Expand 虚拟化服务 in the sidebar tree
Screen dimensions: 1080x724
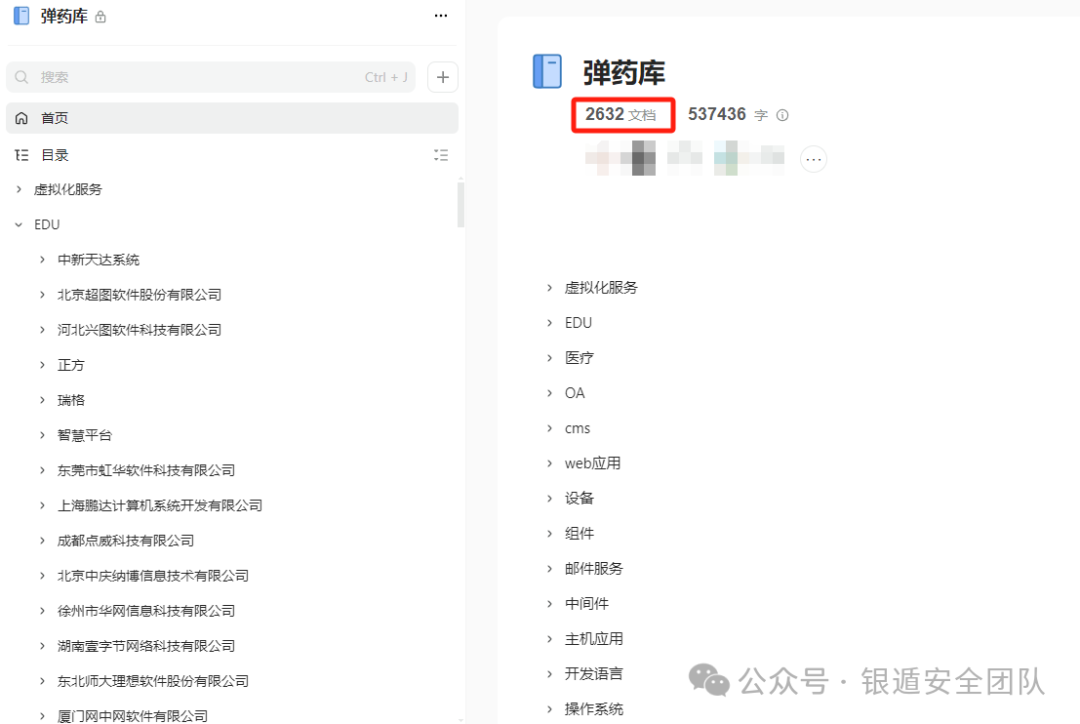[19, 189]
